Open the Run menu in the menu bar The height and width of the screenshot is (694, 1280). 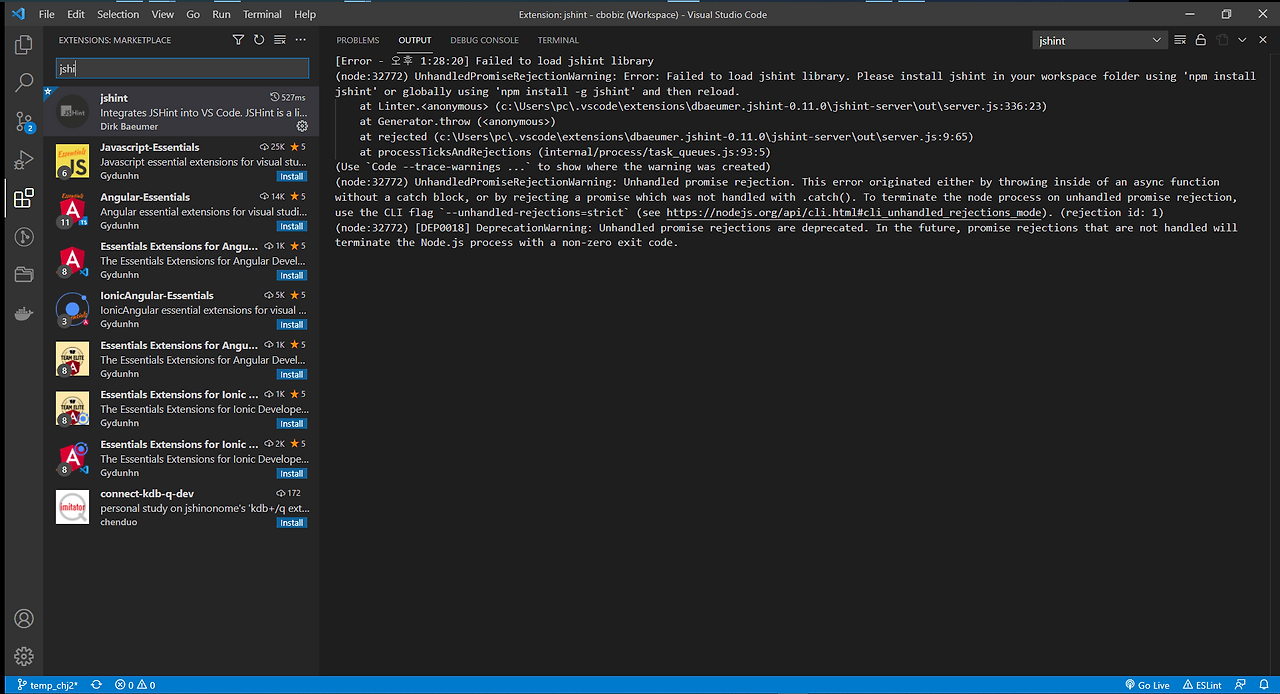(x=221, y=14)
